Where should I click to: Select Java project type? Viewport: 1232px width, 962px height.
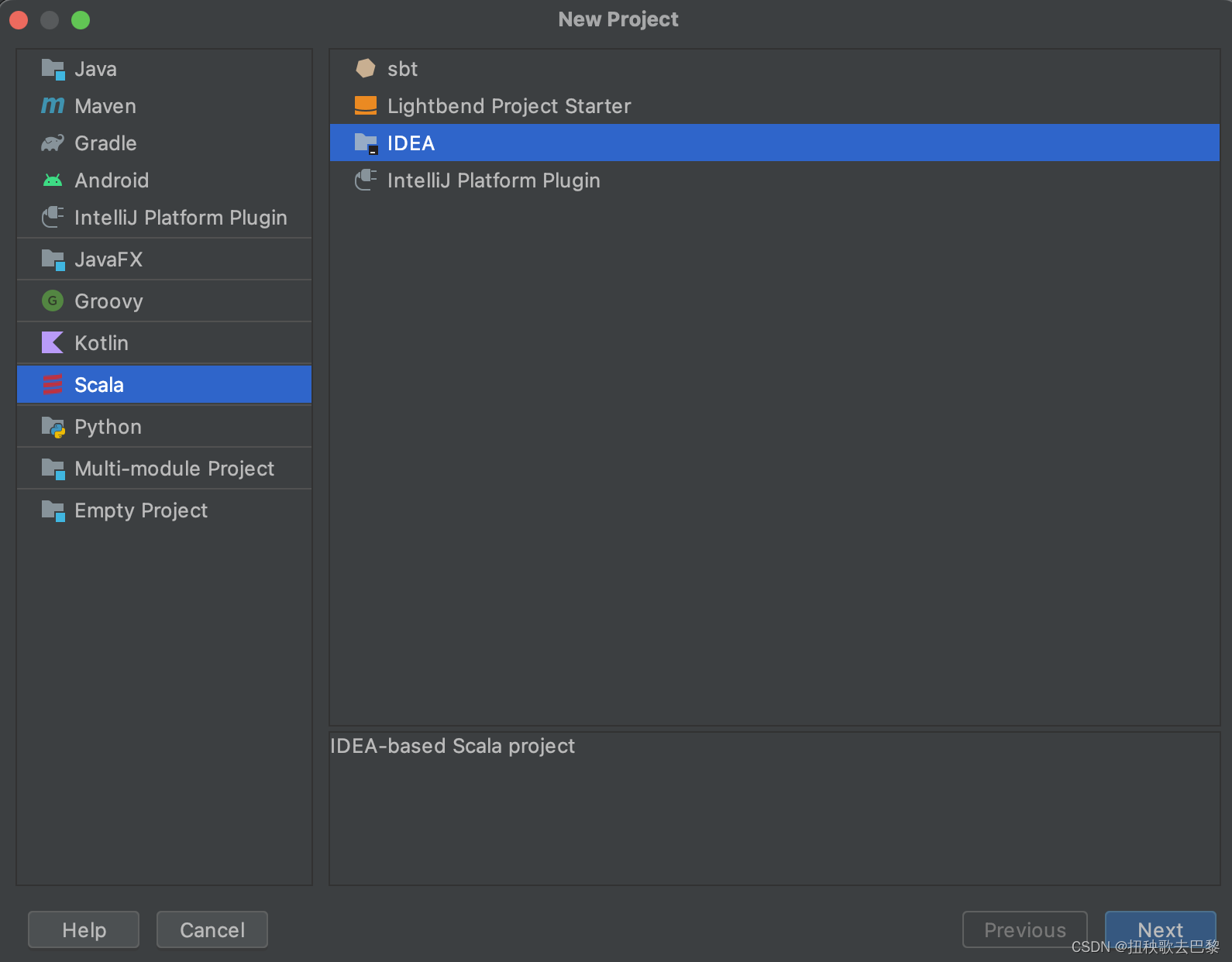pos(164,69)
